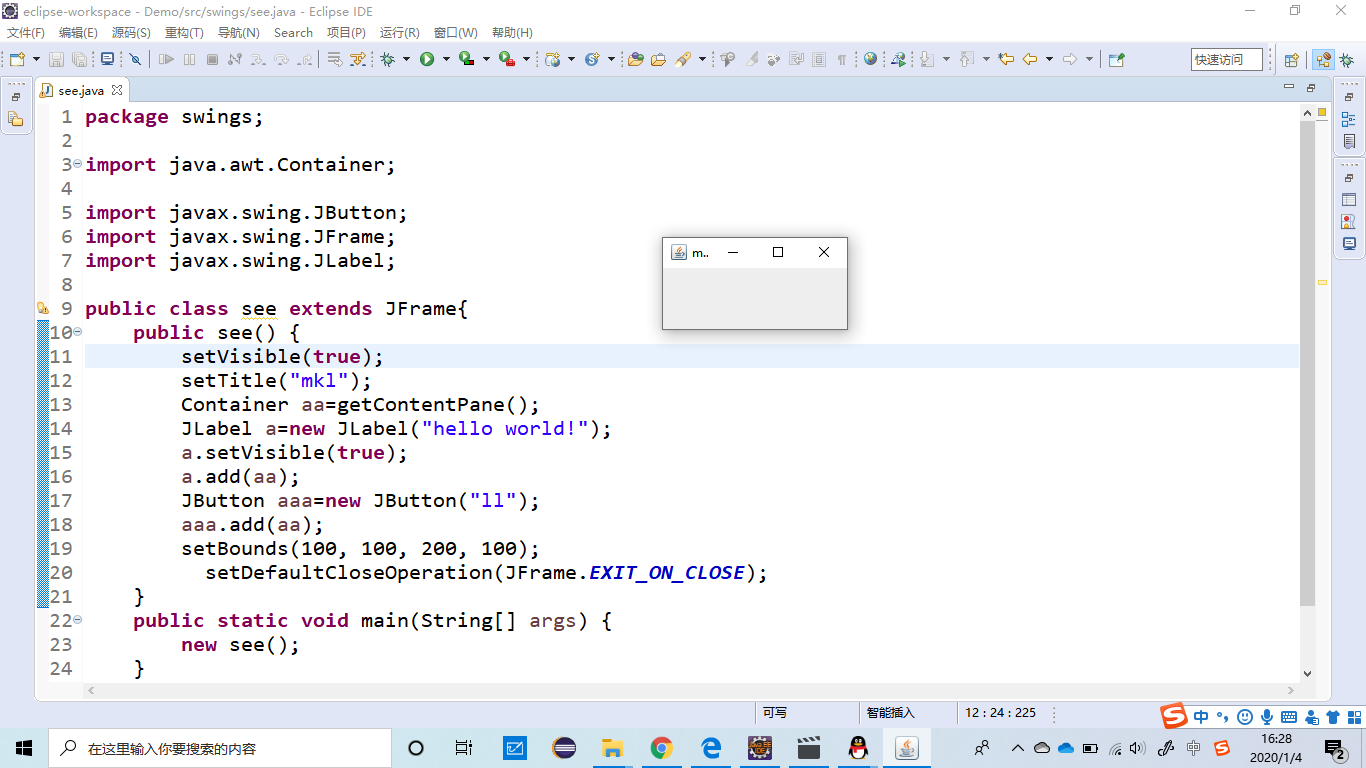Image resolution: width=1366 pixels, height=768 pixels.
Task: Click the Save icon in toolbar
Action: click(x=56, y=59)
